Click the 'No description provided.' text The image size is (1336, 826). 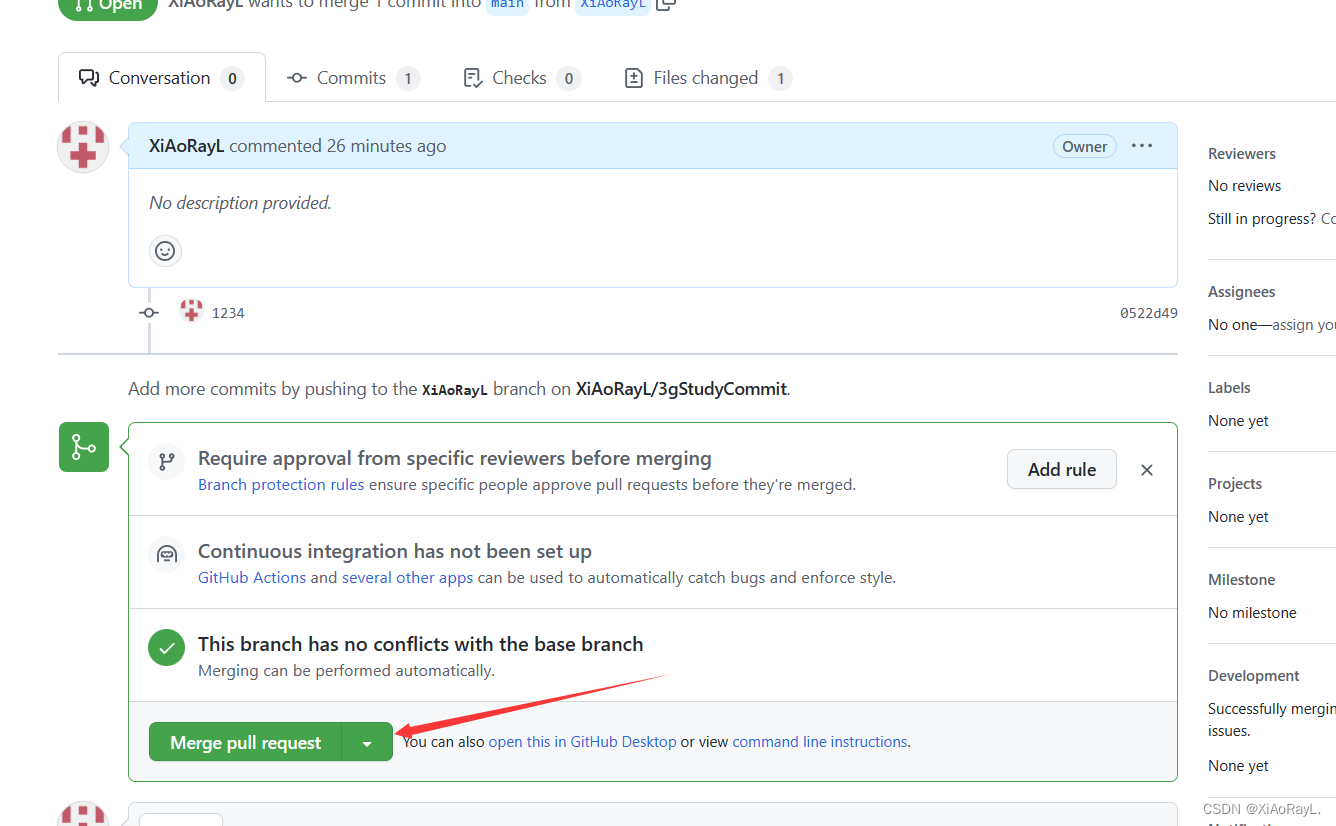click(x=240, y=203)
